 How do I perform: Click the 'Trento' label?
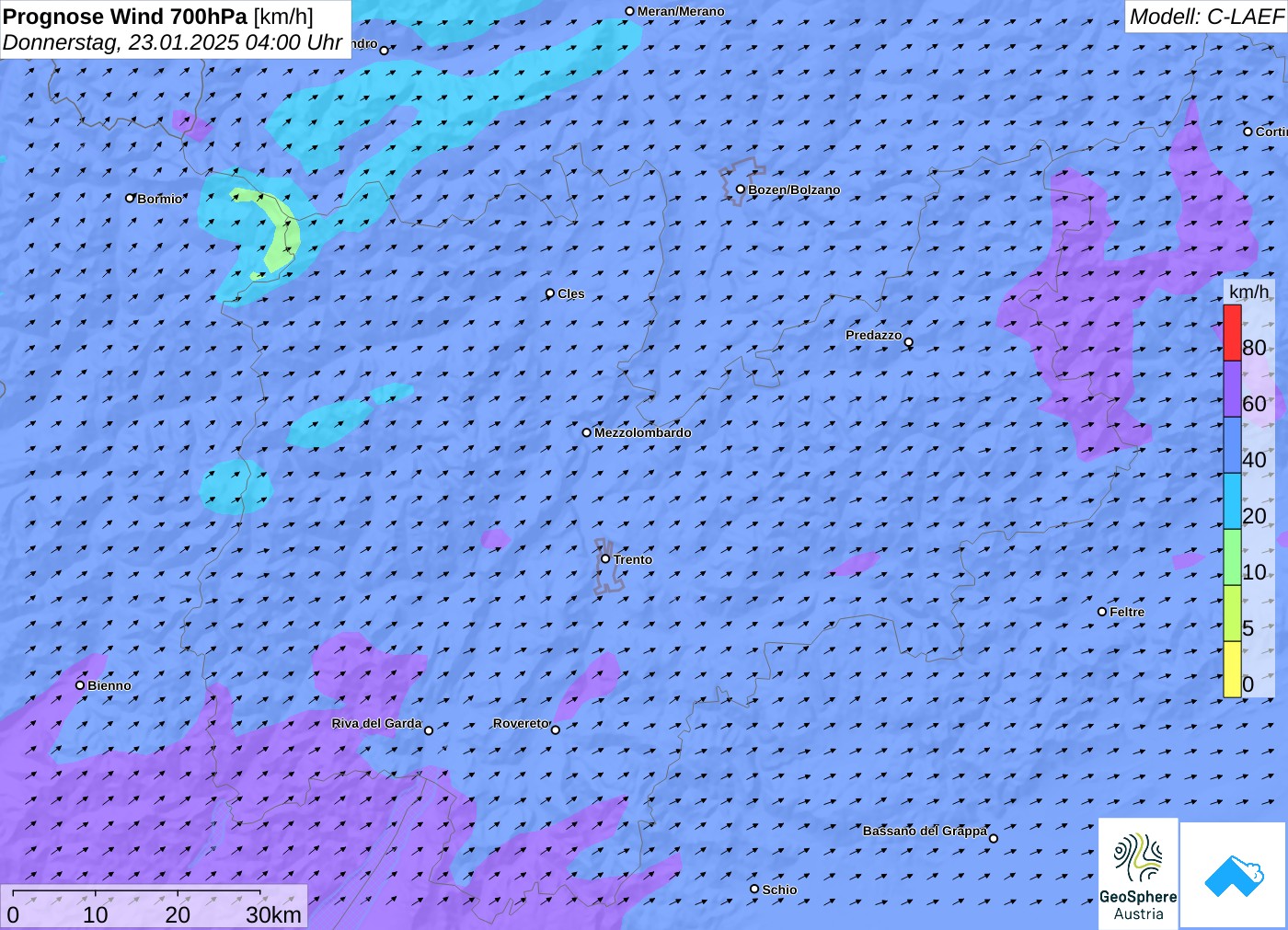point(633,559)
